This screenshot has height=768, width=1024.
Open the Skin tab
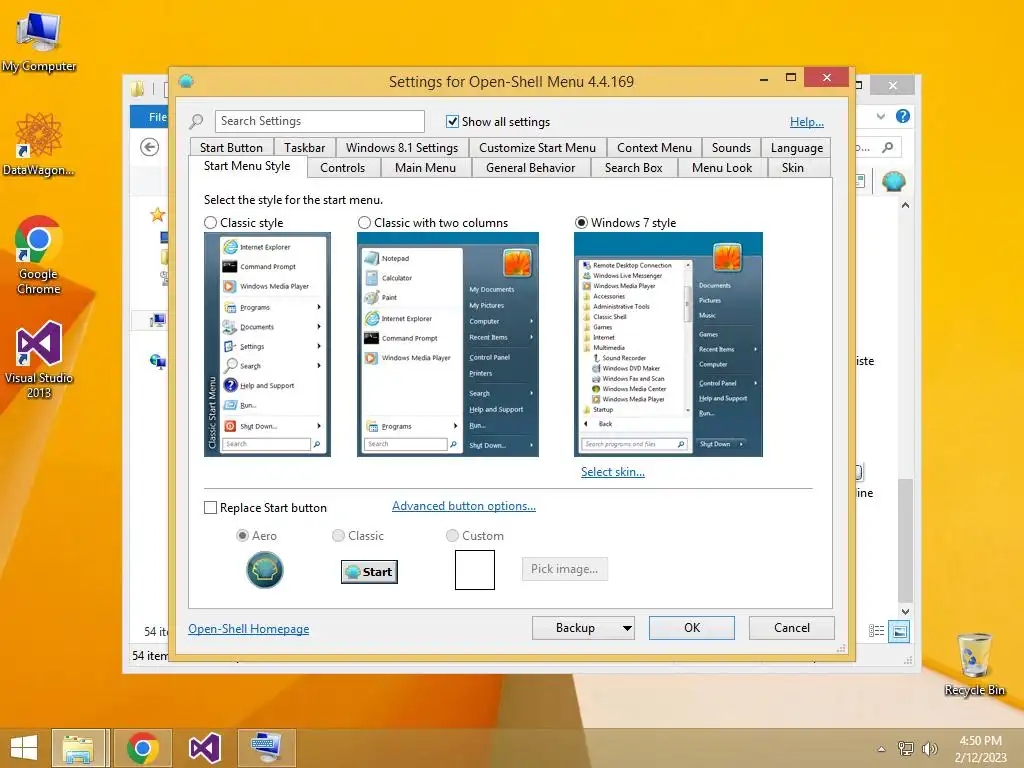pos(793,168)
